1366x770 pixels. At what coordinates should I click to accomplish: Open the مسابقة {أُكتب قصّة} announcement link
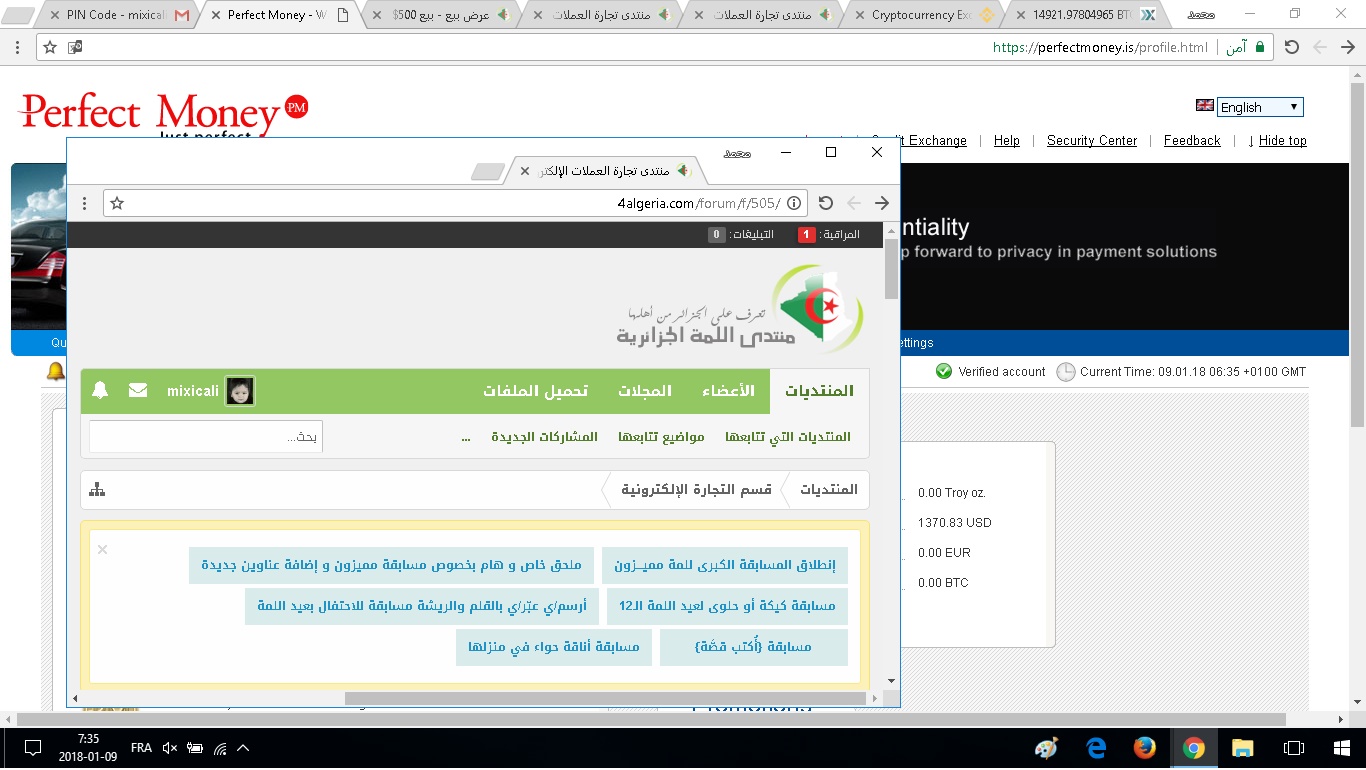tap(753, 647)
